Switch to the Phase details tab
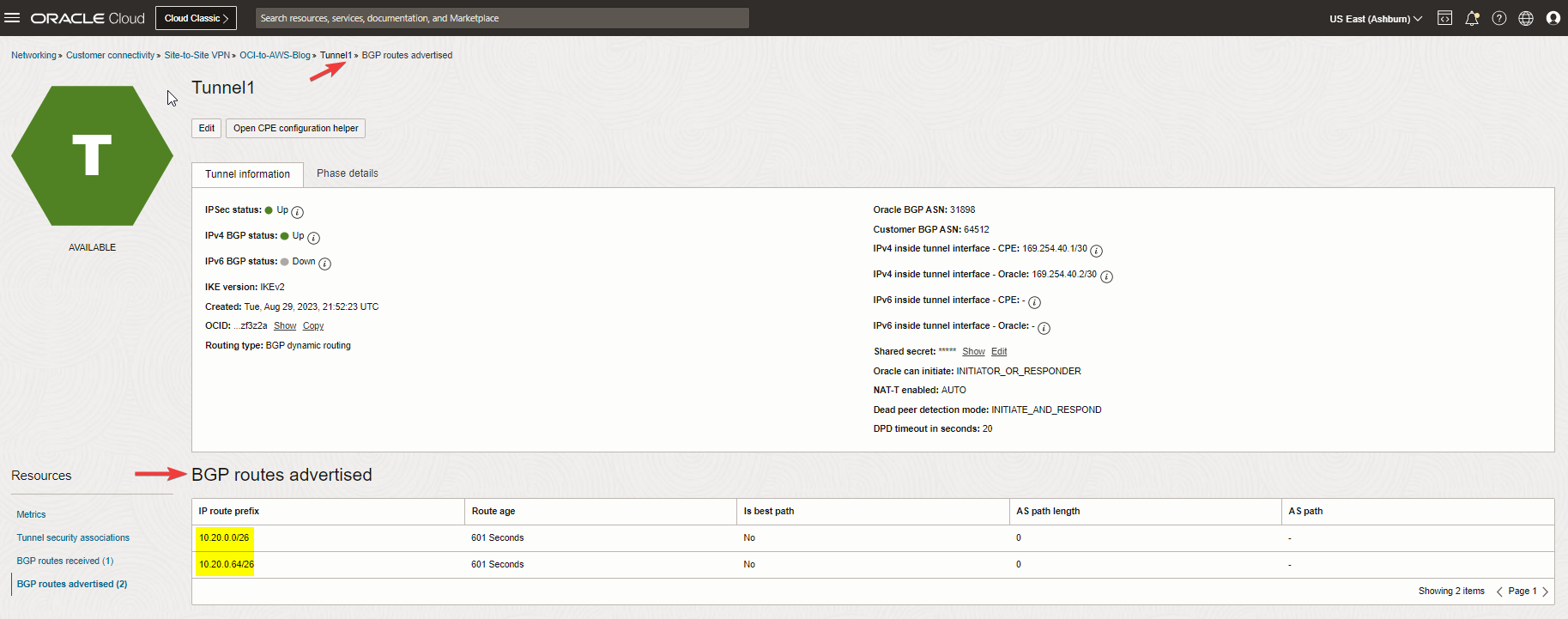Screen dimensions: 1568x619 tap(347, 173)
